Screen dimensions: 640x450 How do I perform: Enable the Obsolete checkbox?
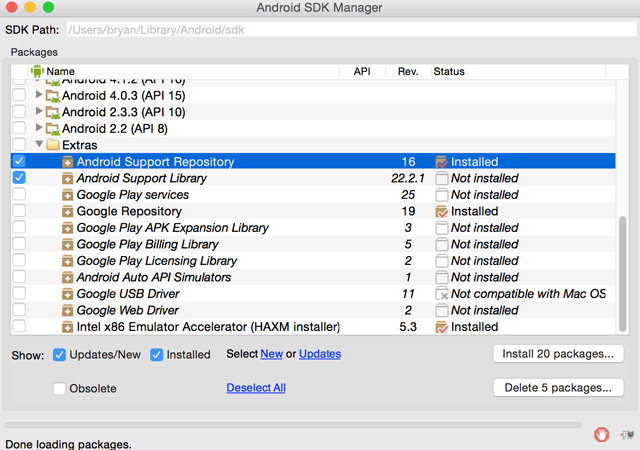[60, 388]
